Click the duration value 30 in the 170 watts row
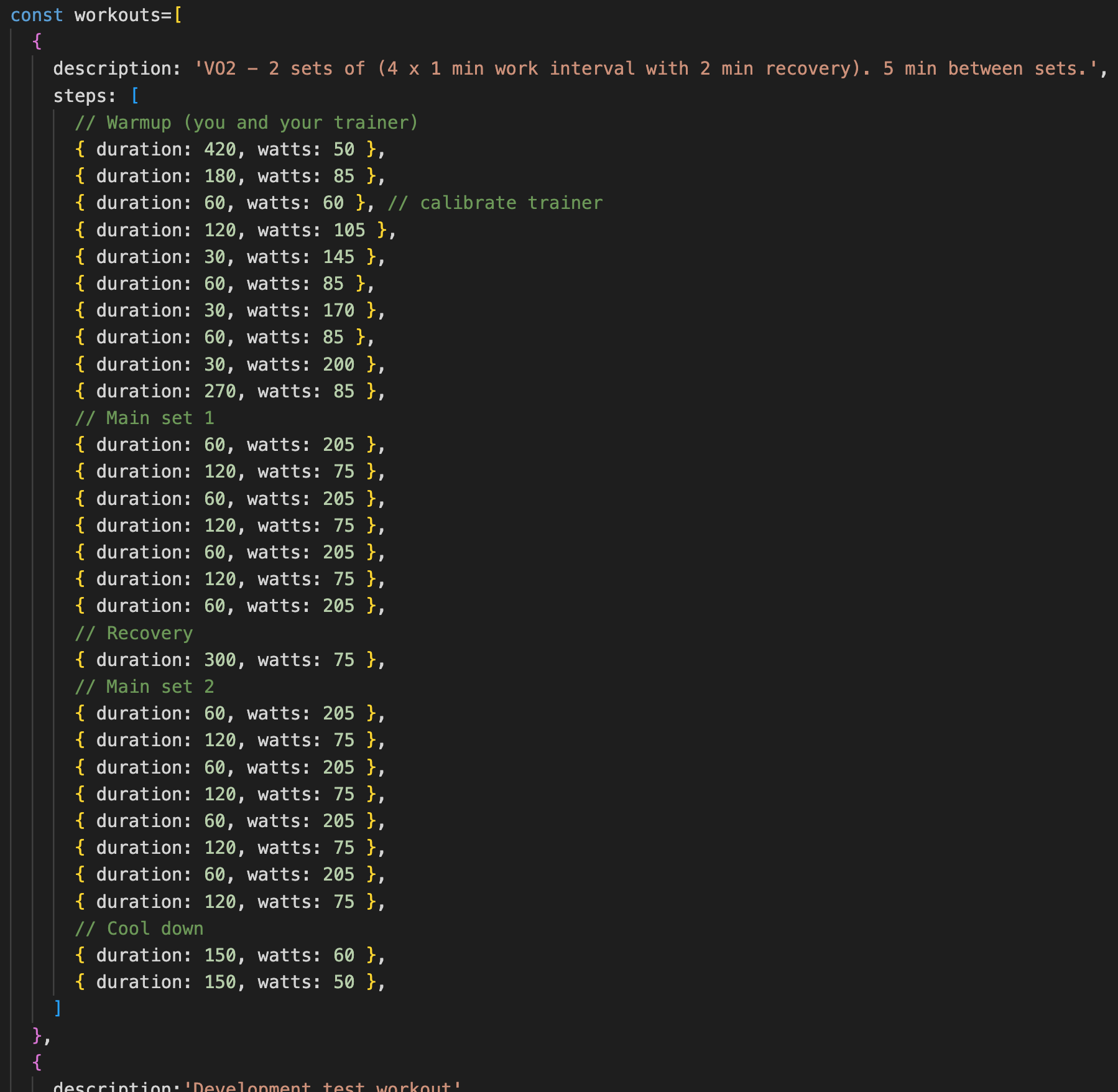The image size is (1118, 1092). [215, 310]
